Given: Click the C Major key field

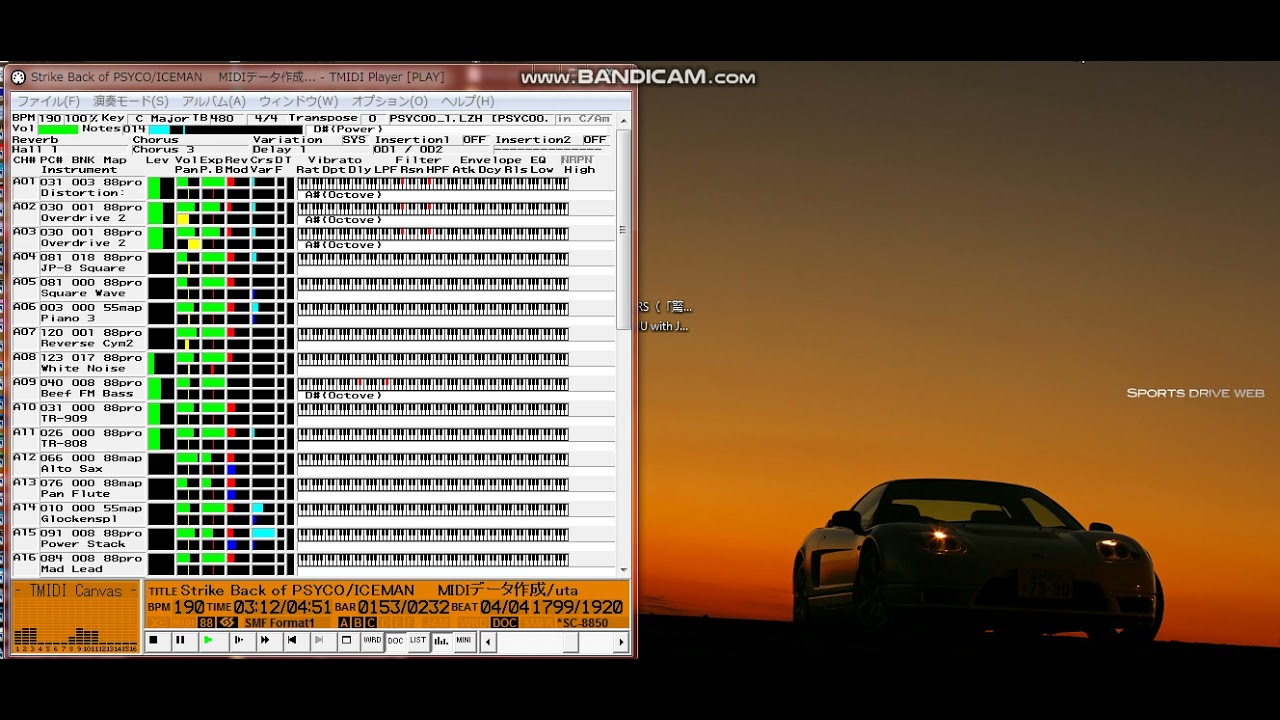Looking at the screenshot, I should (159, 118).
